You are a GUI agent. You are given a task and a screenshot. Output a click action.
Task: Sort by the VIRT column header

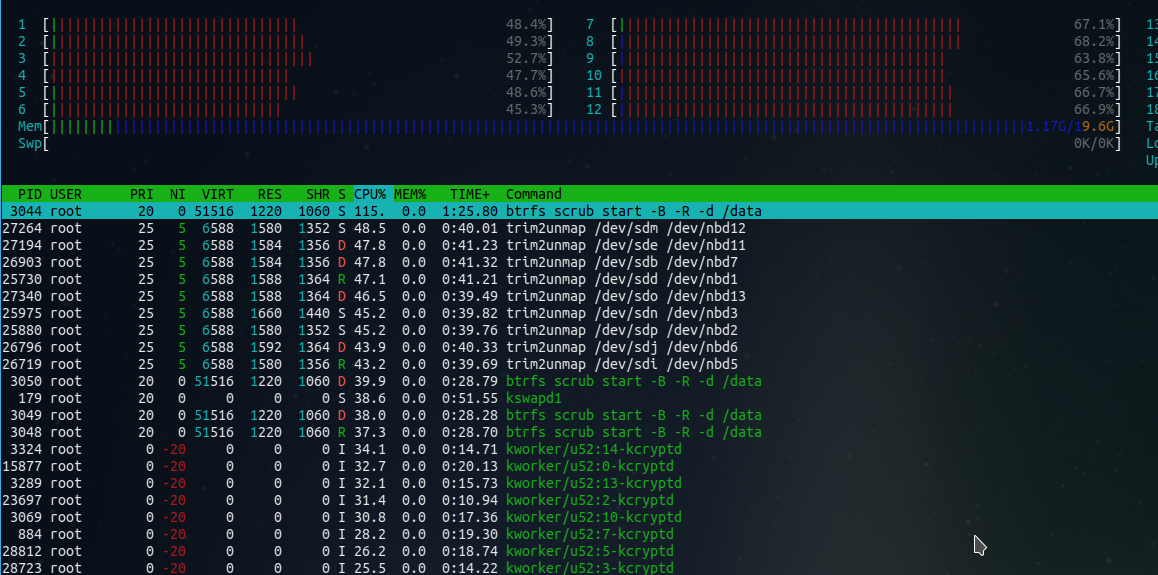218,194
